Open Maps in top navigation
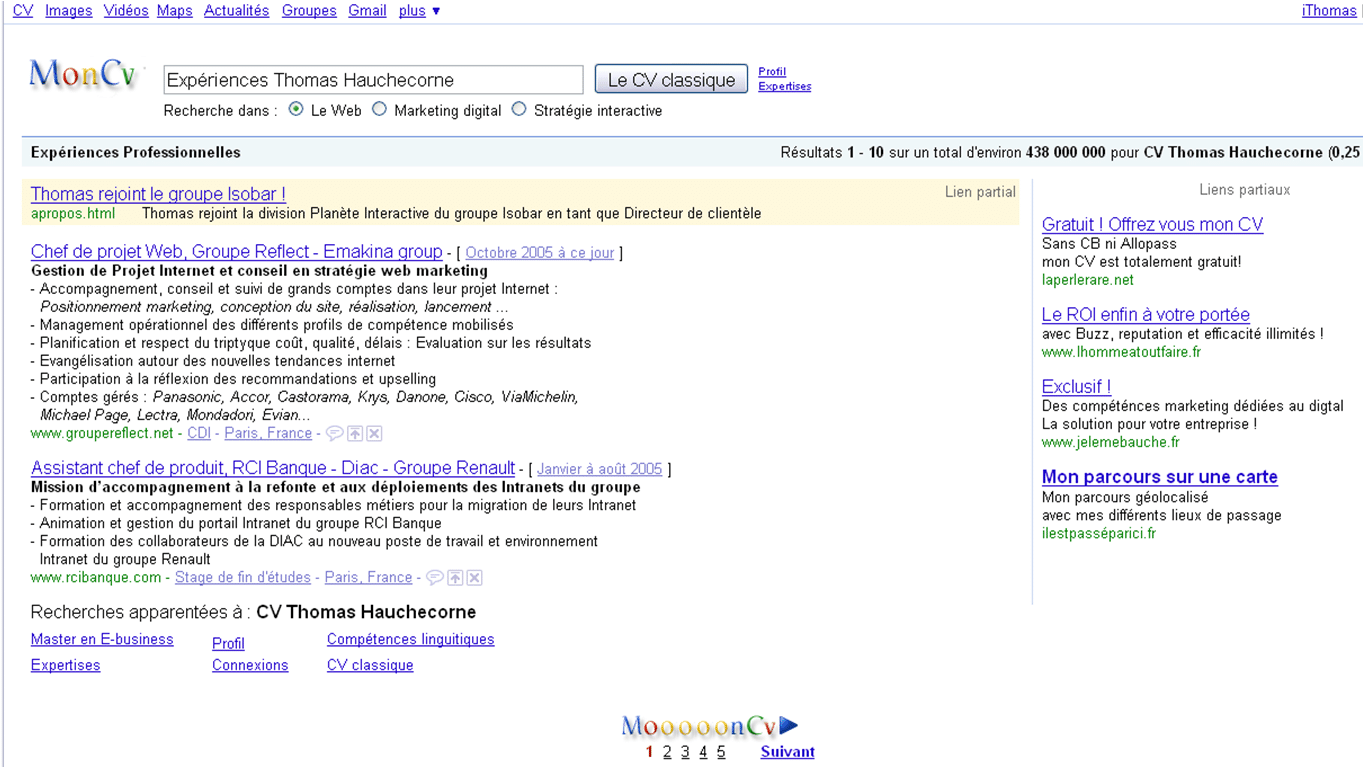Viewport: 1364px width, 768px height. tap(175, 10)
